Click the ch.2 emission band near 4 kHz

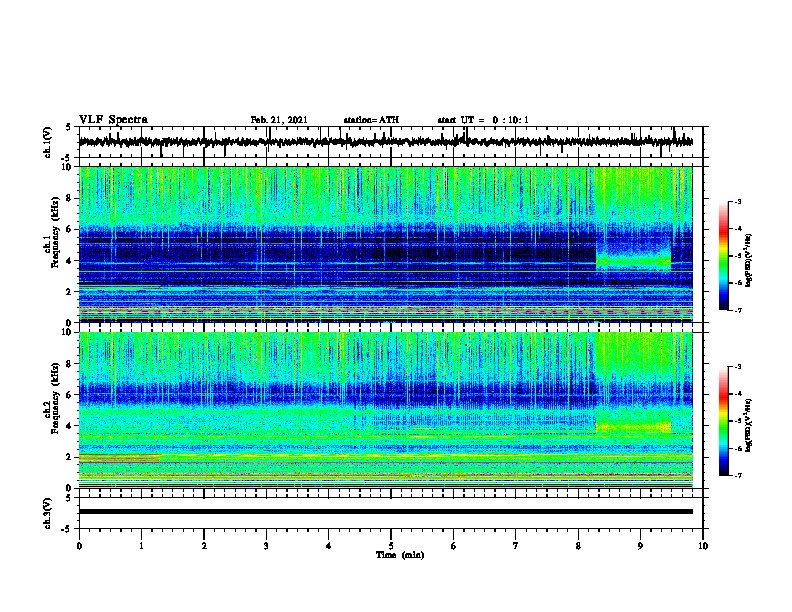(x=633, y=427)
